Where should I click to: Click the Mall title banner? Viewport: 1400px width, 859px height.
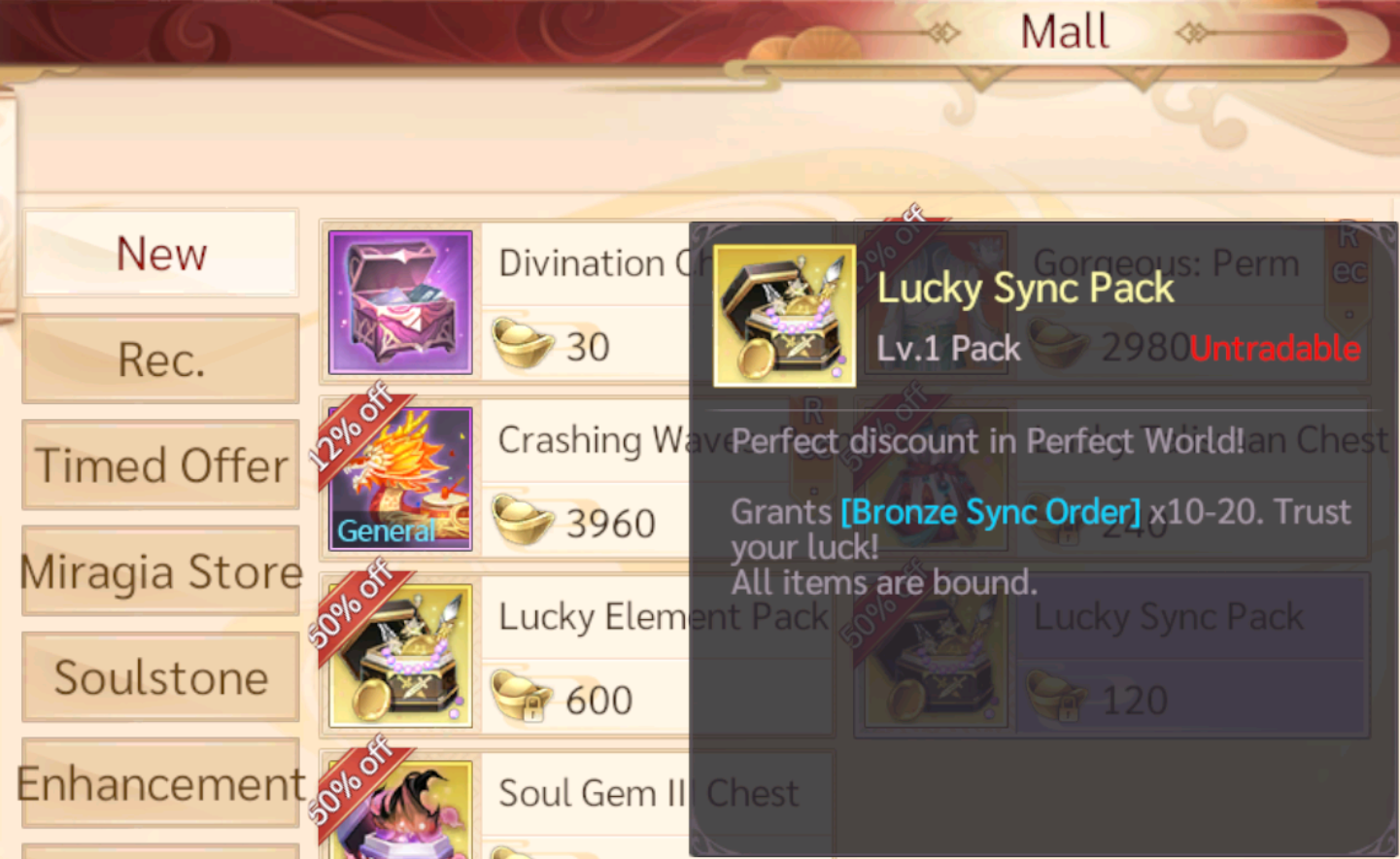pos(1065,32)
